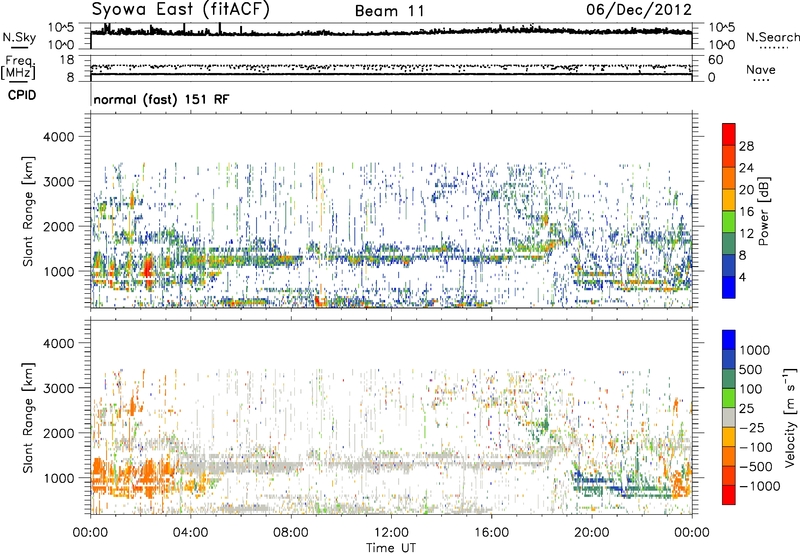Click the '-100' label on velocity colorbar
The height and width of the screenshot is (554, 800).
point(756,447)
